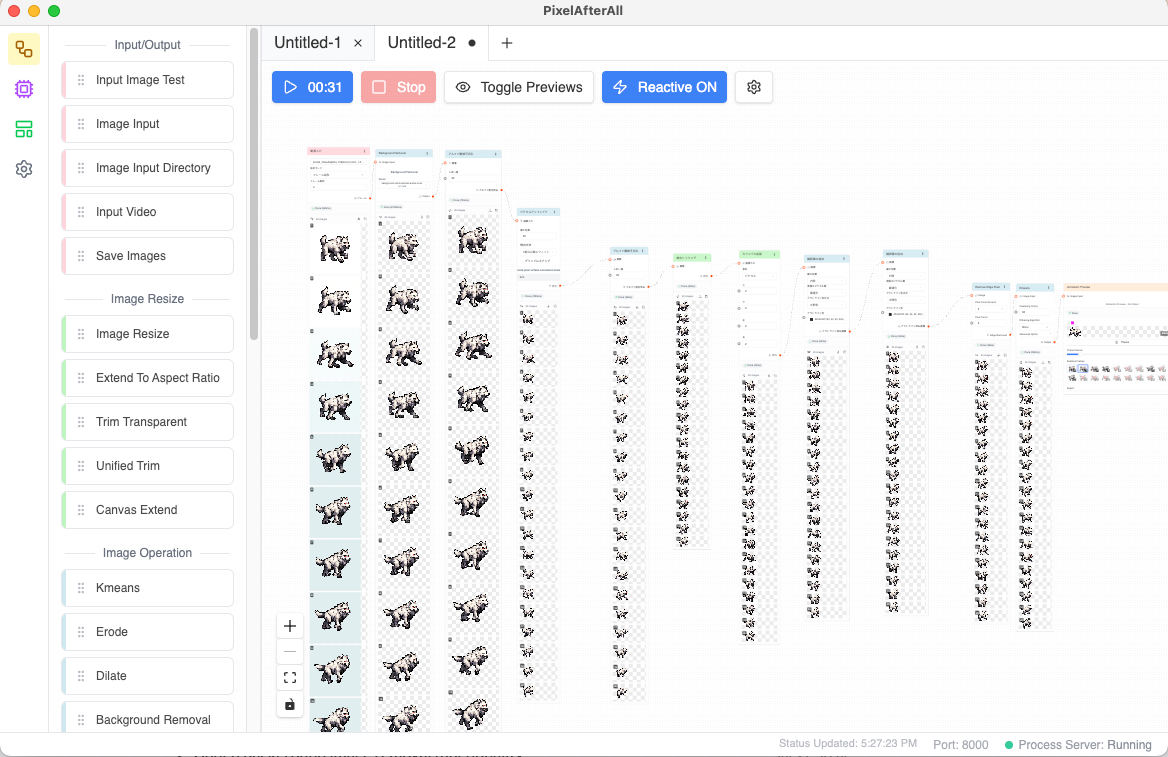
Task: Open app settings gear in left sidebar
Action: click(x=24, y=169)
